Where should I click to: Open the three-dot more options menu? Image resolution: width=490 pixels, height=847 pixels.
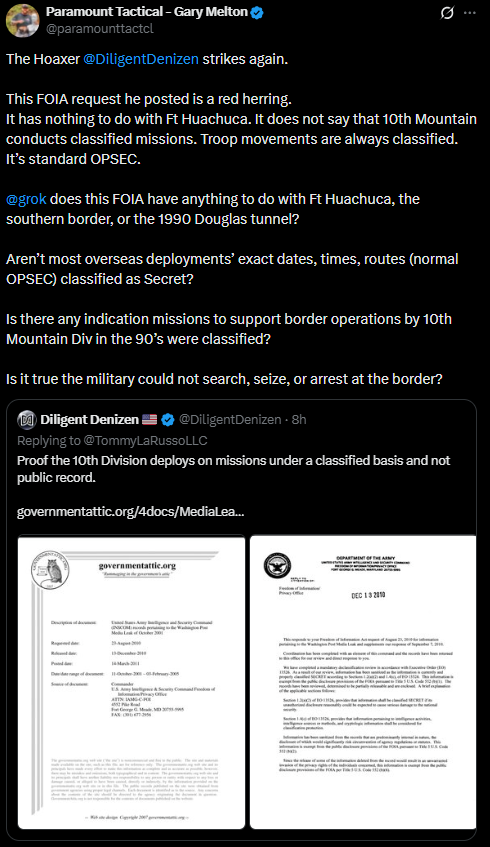[x=470, y=12]
